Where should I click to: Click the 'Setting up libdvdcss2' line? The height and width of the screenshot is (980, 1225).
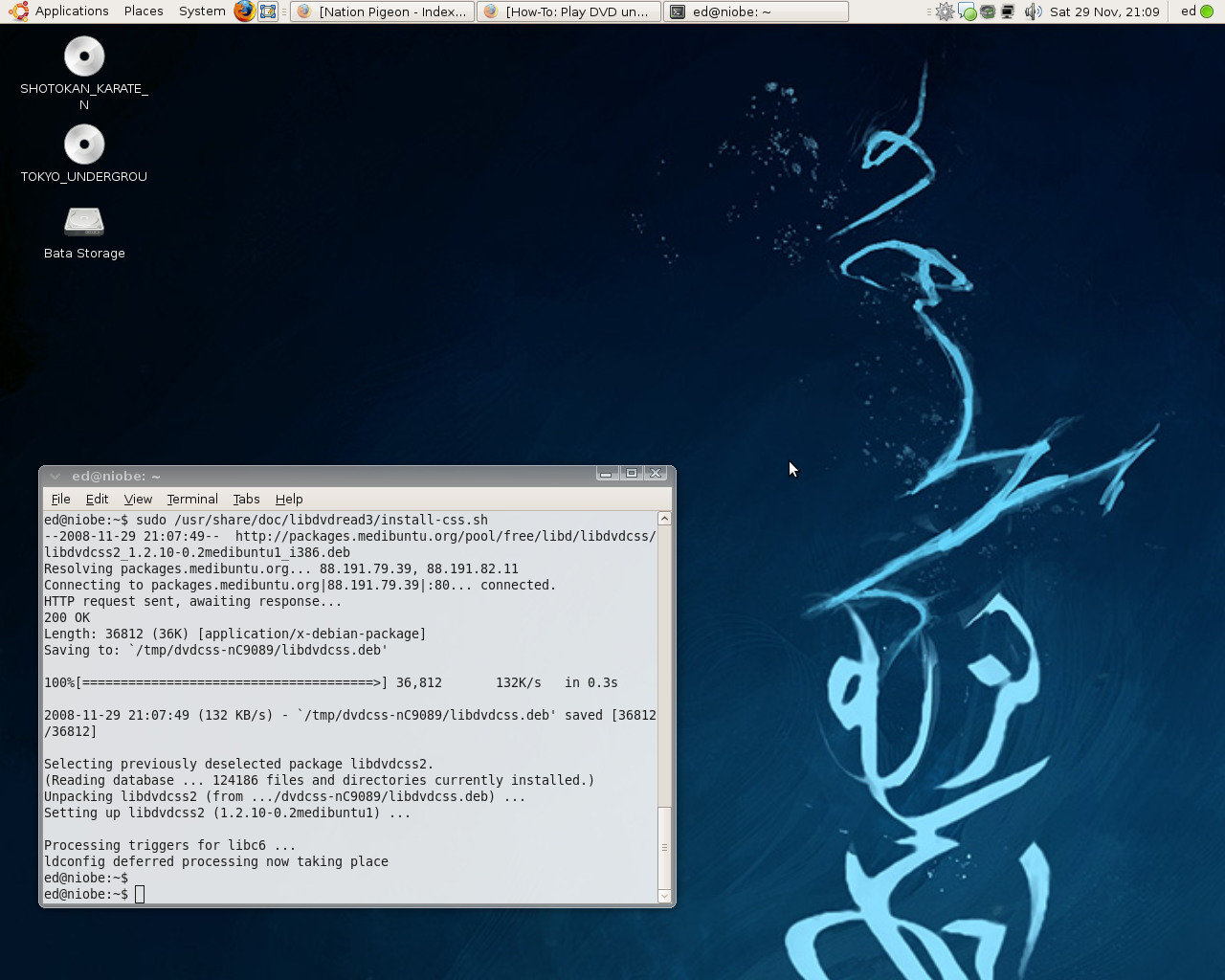(227, 813)
